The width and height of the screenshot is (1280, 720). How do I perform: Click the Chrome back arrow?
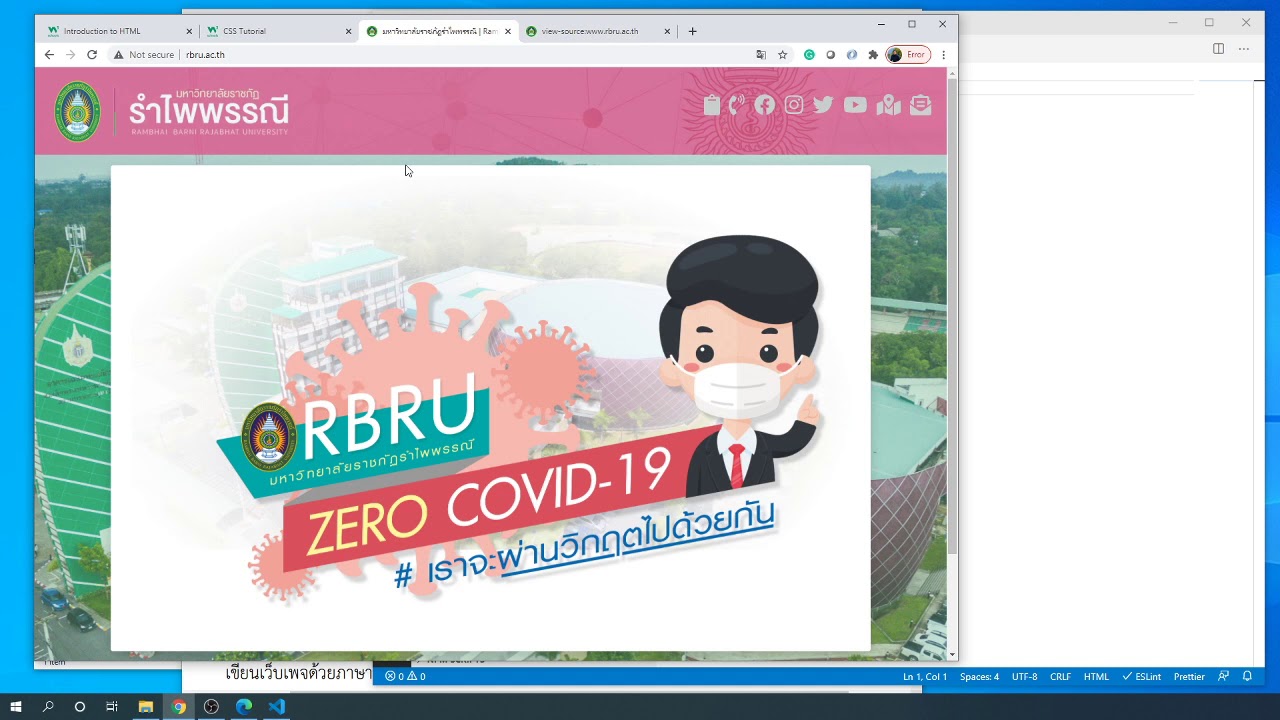click(49, 55)
